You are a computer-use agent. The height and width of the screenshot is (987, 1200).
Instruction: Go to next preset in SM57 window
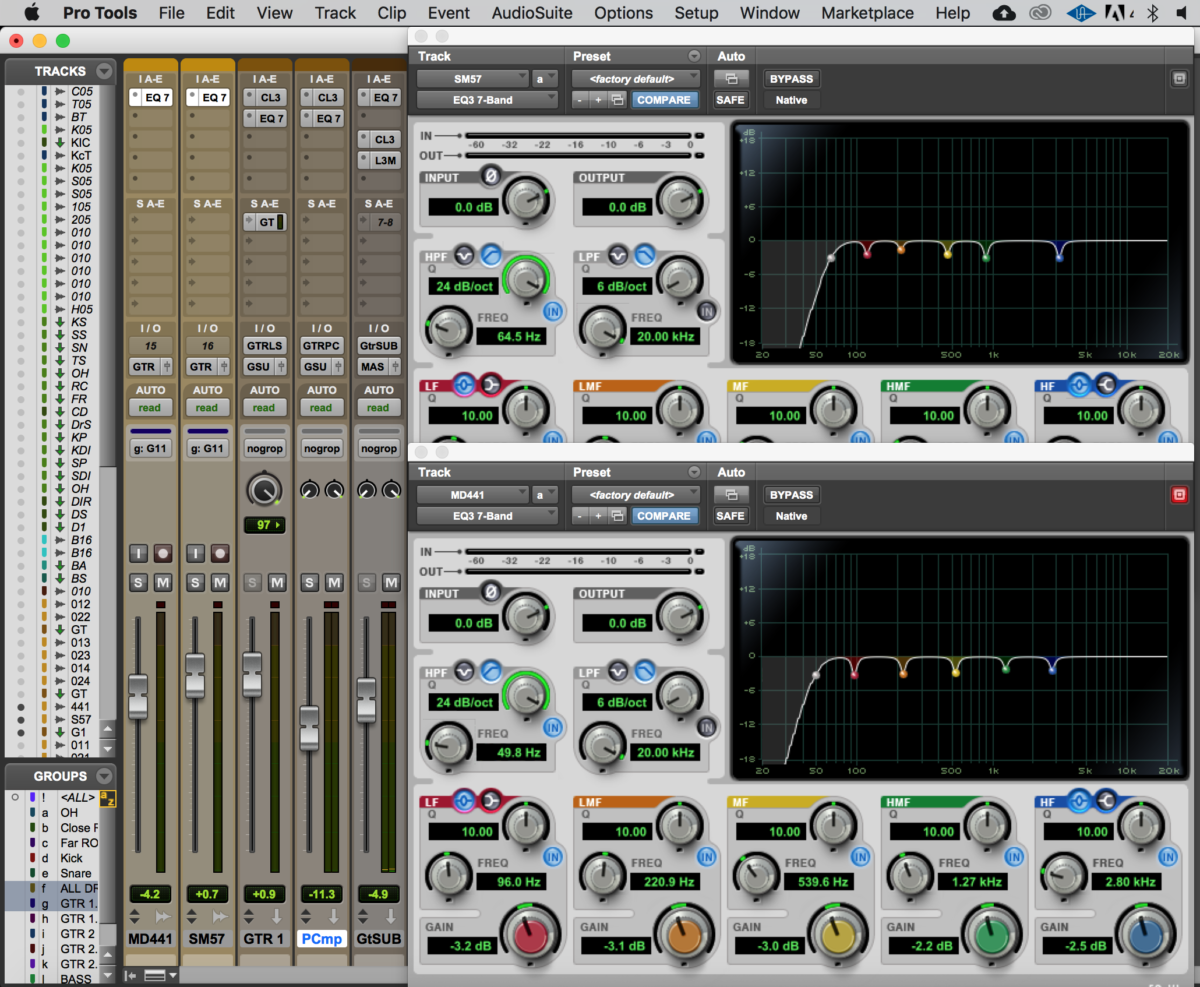(x=598, y=100)
